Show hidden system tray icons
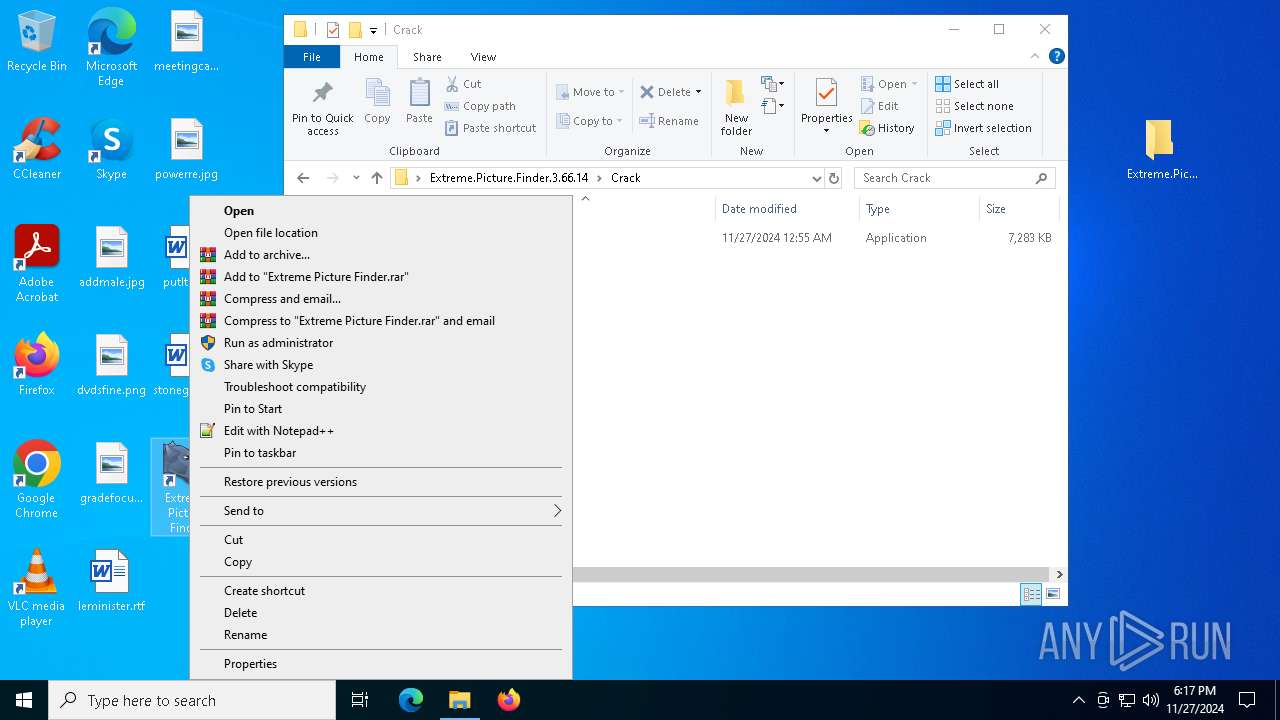 click(1078, 700)
